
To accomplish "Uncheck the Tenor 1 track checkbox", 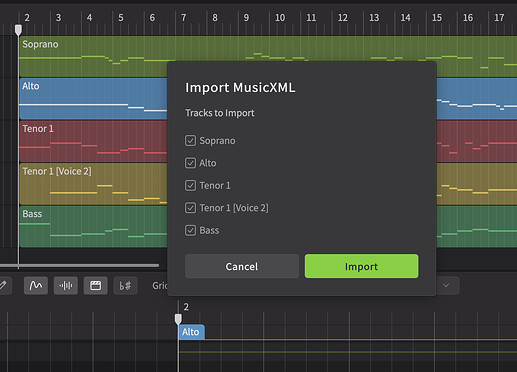I will point(190,185).
